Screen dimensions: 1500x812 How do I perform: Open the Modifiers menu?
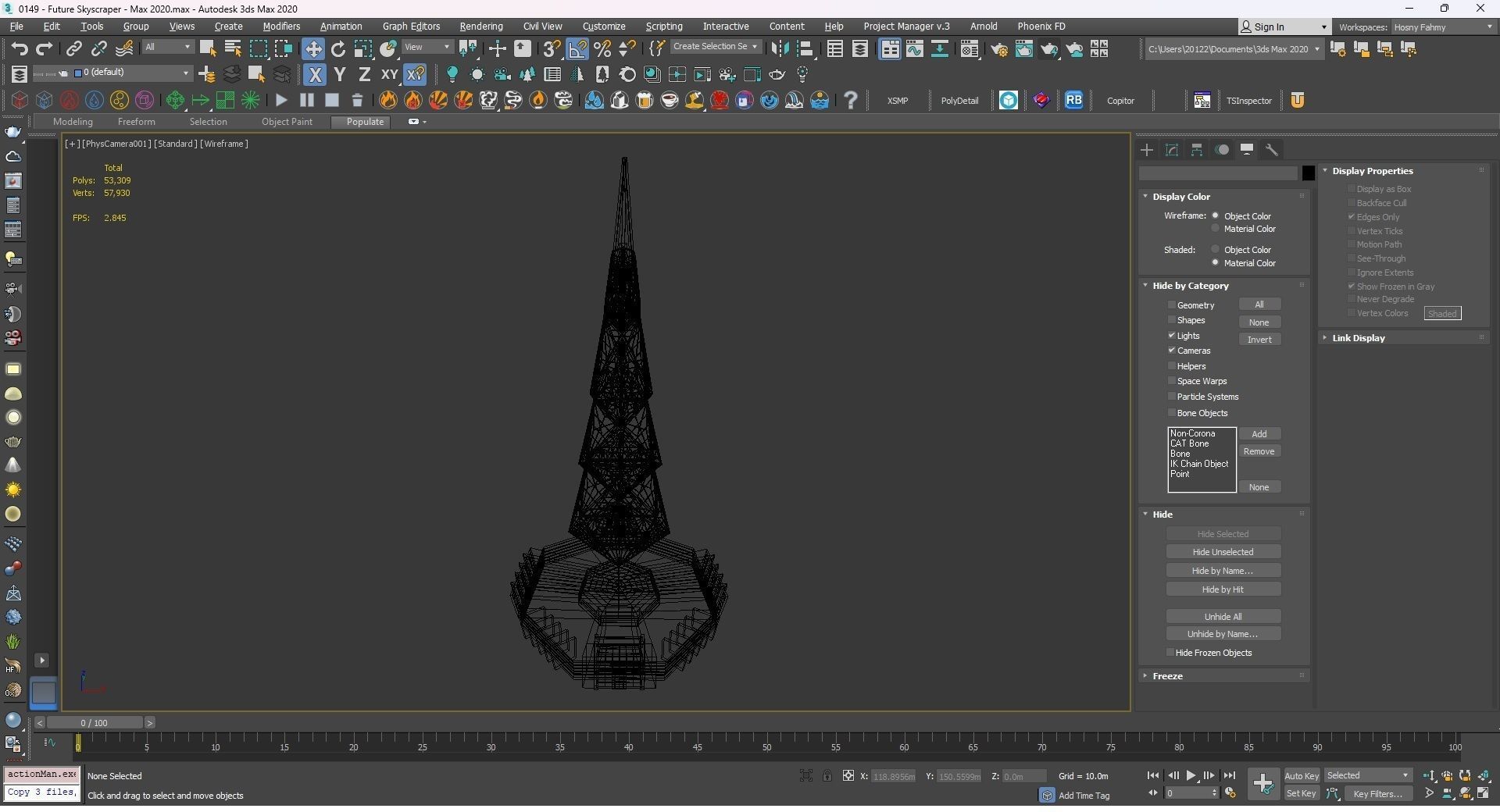pyautogui.click(x=281, y=27)
